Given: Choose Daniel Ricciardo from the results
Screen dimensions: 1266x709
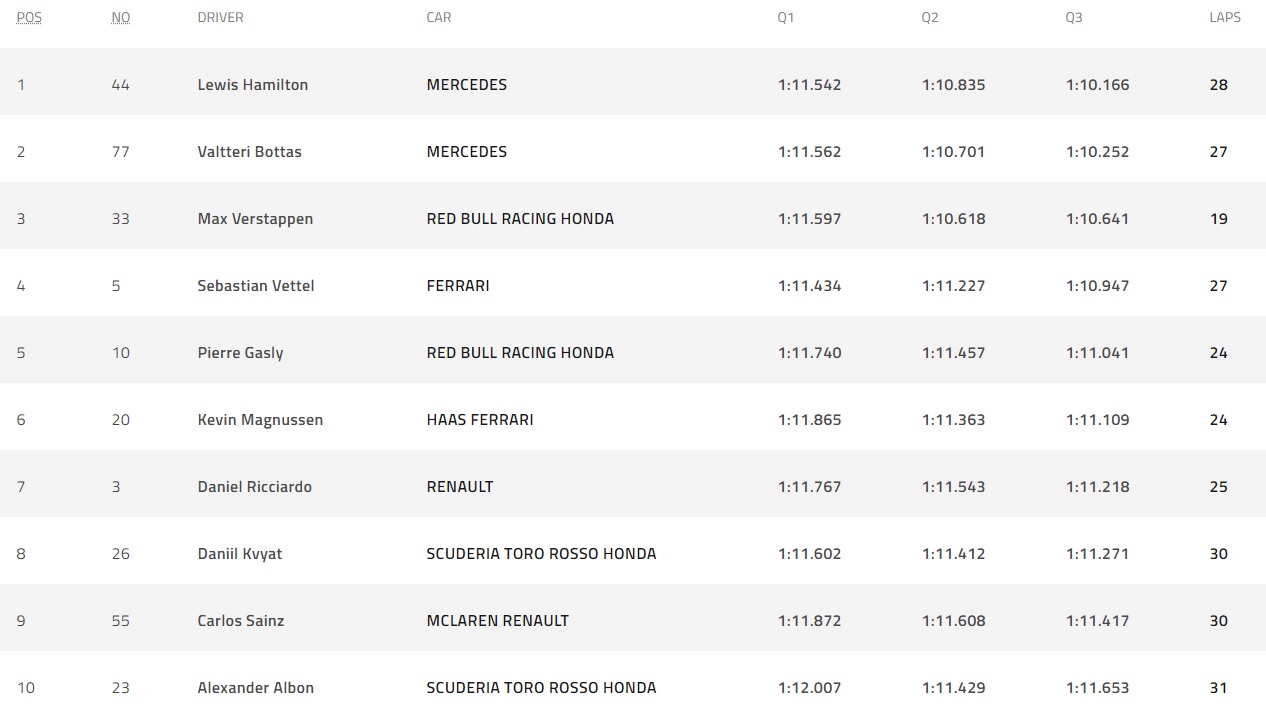Looking at the screenshot, I should pyautogui.click(x=255, y=487).
